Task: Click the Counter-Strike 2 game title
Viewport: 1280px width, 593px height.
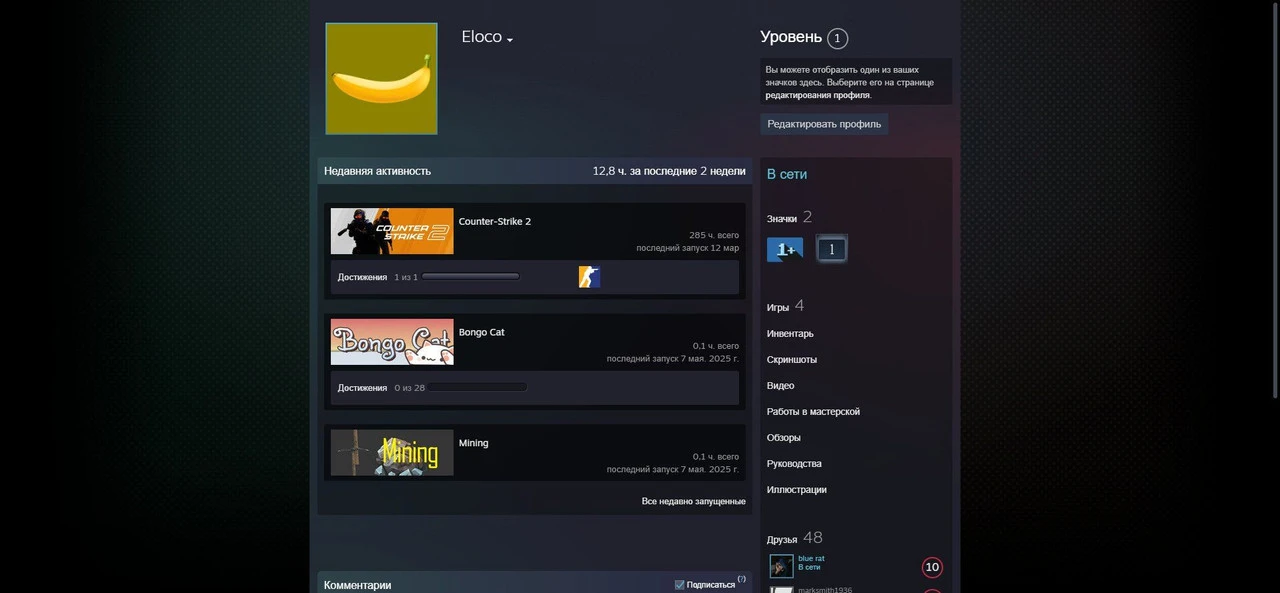Action: [495, 222]
